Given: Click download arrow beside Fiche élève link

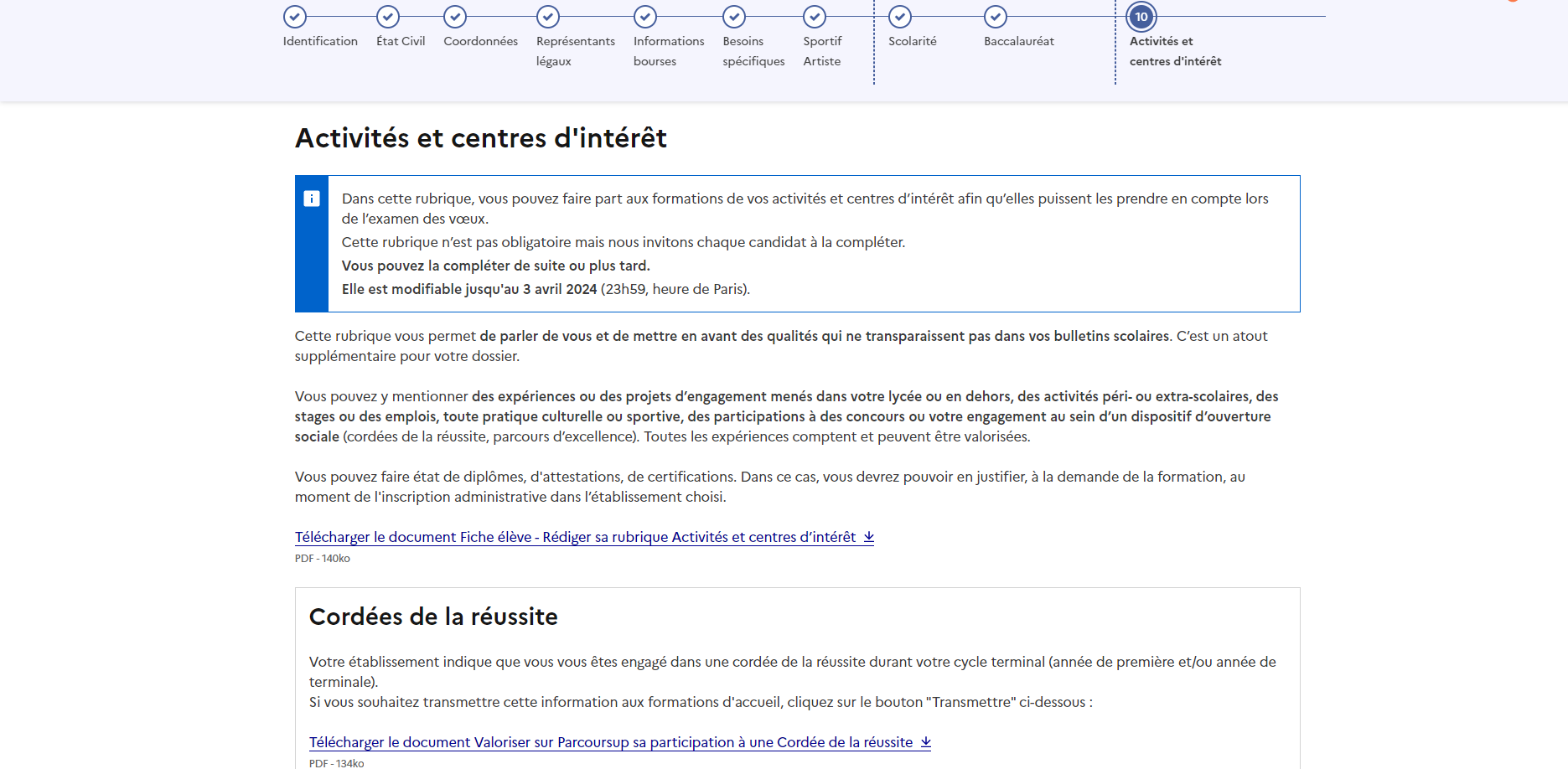Looking at the screenshot, I should point(869,537).
